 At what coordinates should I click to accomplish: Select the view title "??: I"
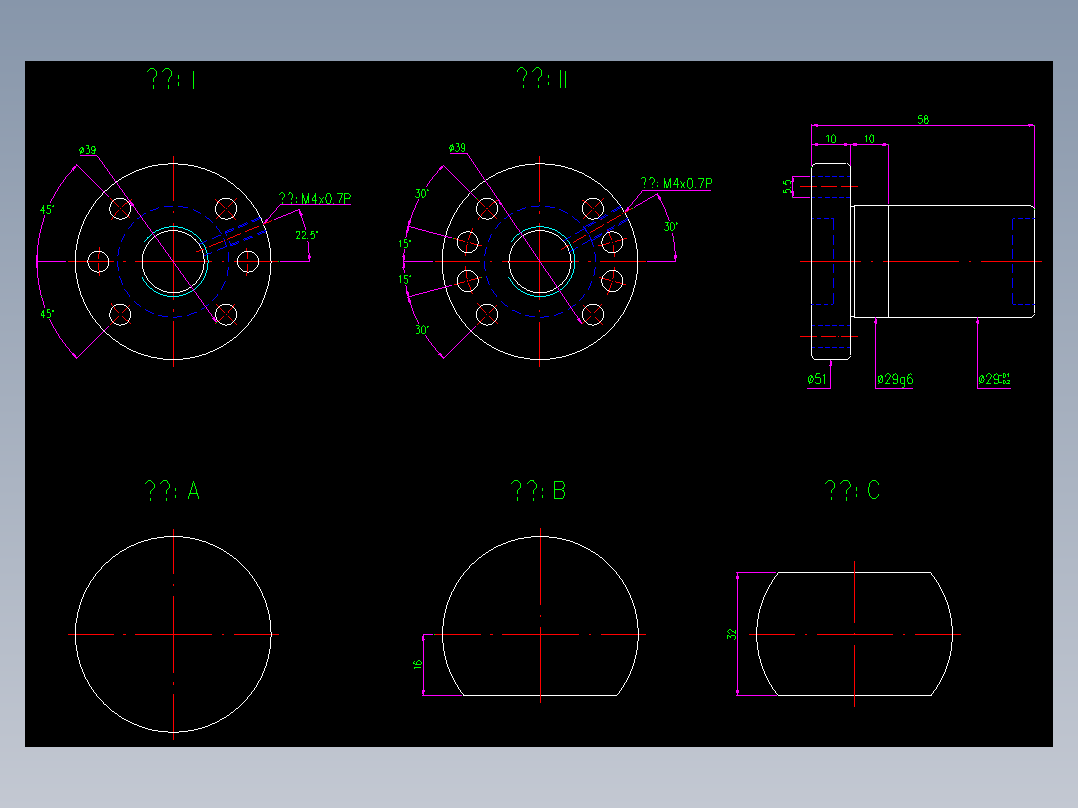click(171, 77)
